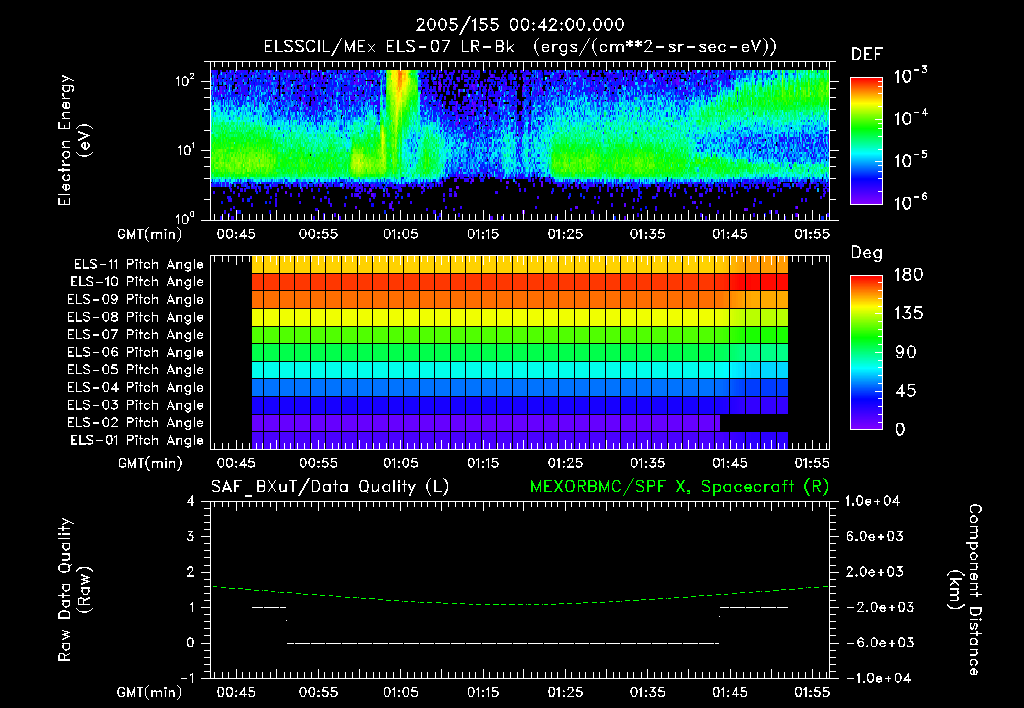The image size is (1024, 708).
Task: Click the DEF label above the color scale
Action: (867, 55)
